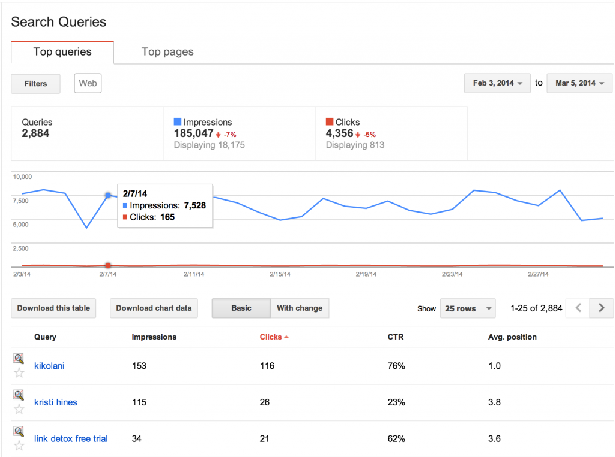Click the red Clicks legend square
615x457 pixels.
(x=329, y=122)
